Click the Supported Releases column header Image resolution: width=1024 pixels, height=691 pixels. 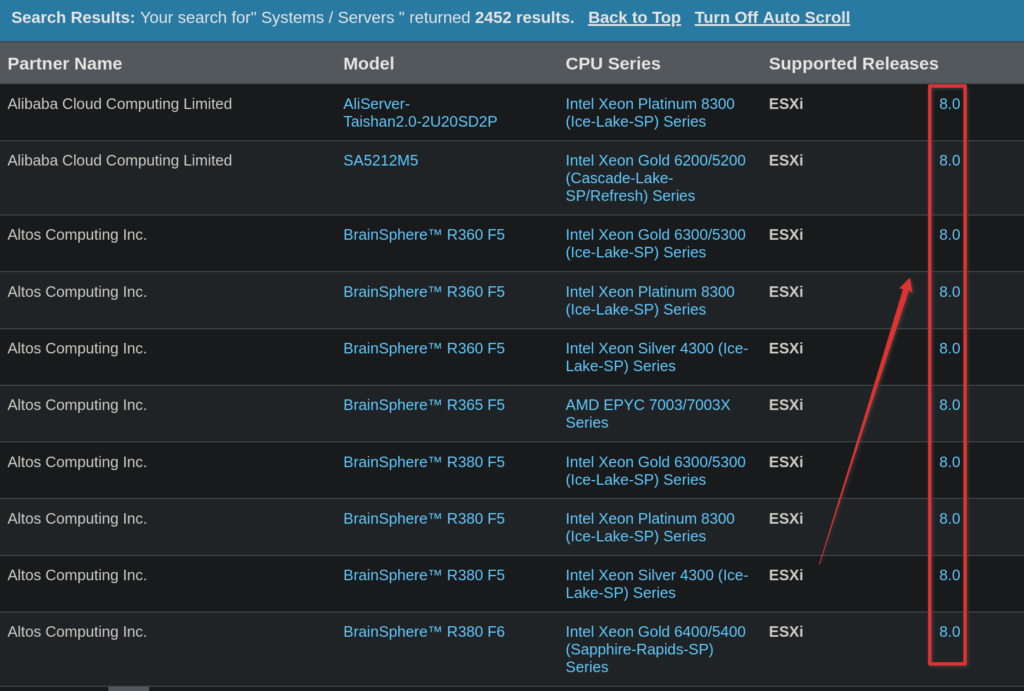(853, 64)
